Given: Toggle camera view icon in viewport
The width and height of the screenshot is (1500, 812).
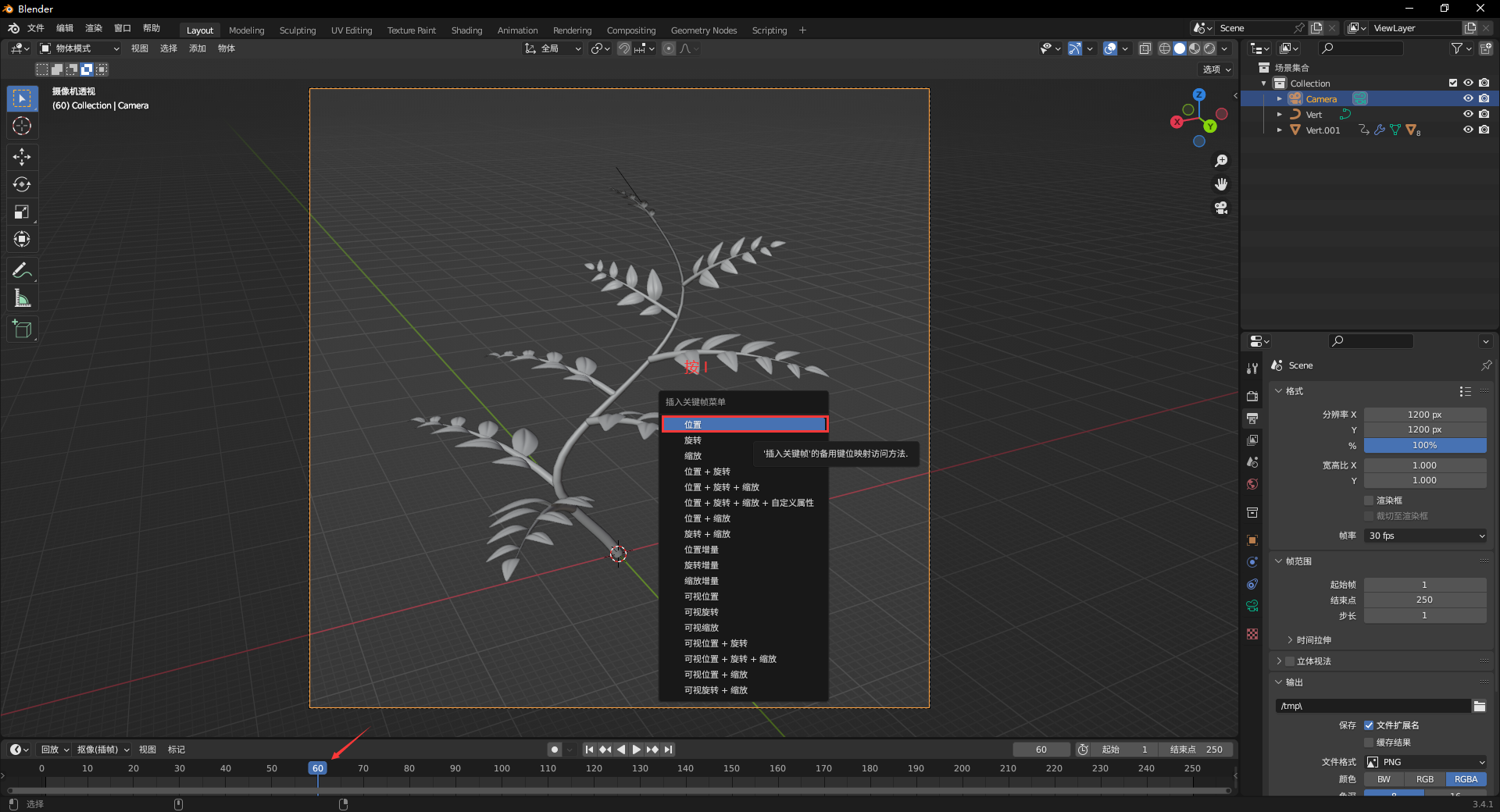Looking at the screenshot, I should [x=1221, y=208].
